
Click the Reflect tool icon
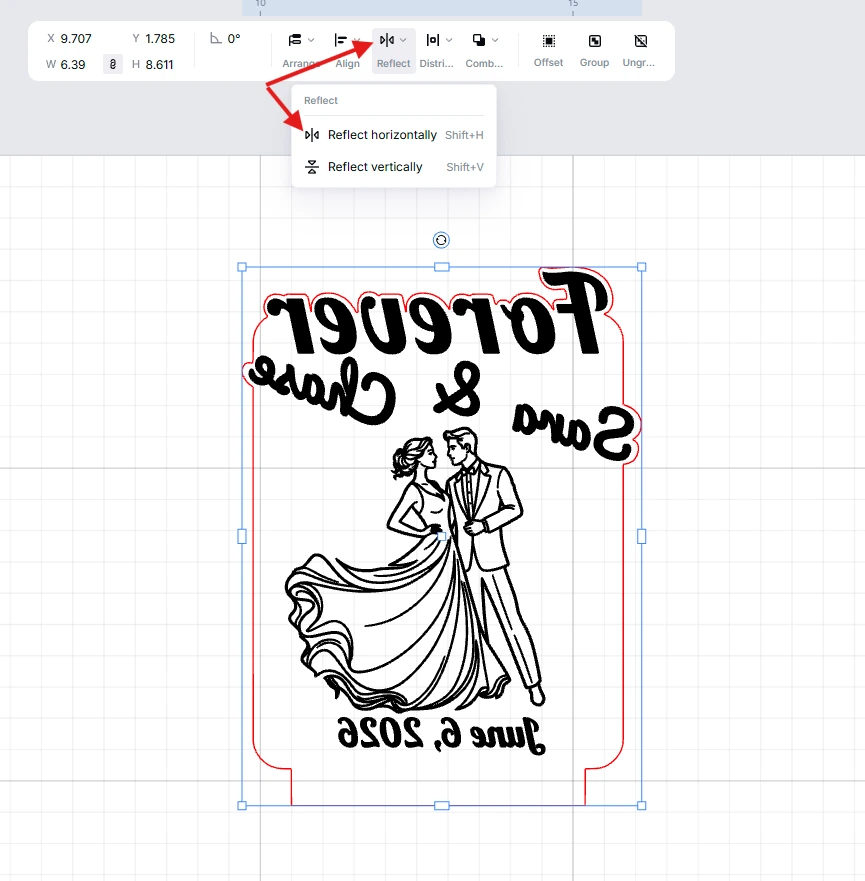click(386, 40)
